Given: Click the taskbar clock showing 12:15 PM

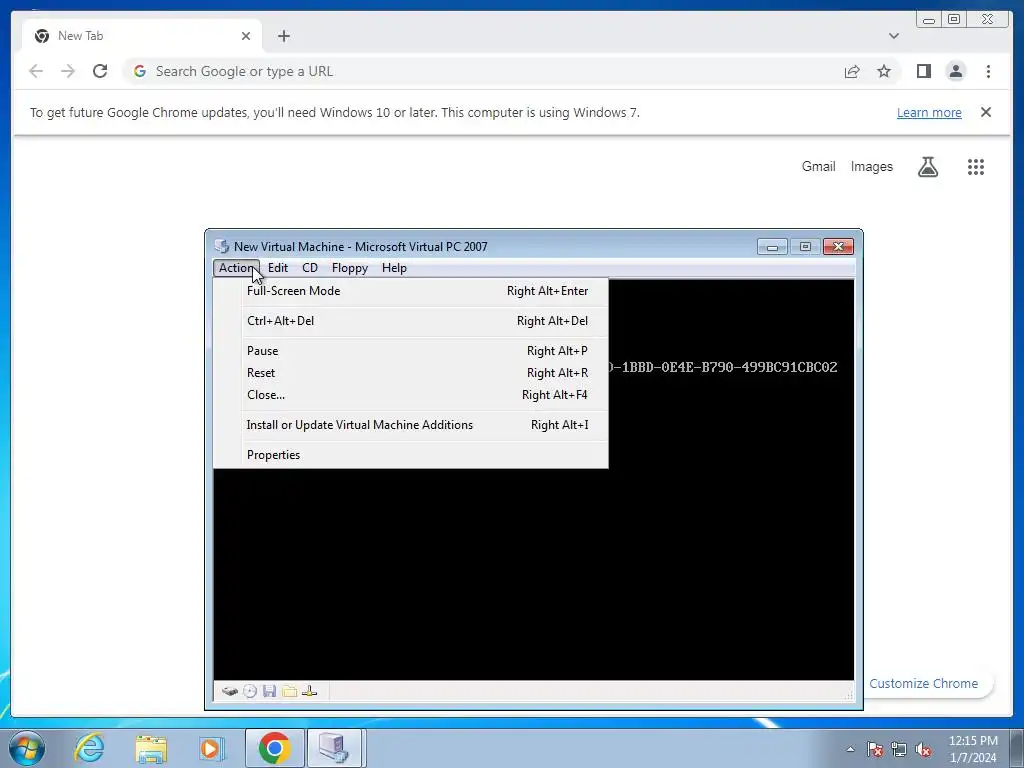Looking at the screenshot, I should point(973,749).
